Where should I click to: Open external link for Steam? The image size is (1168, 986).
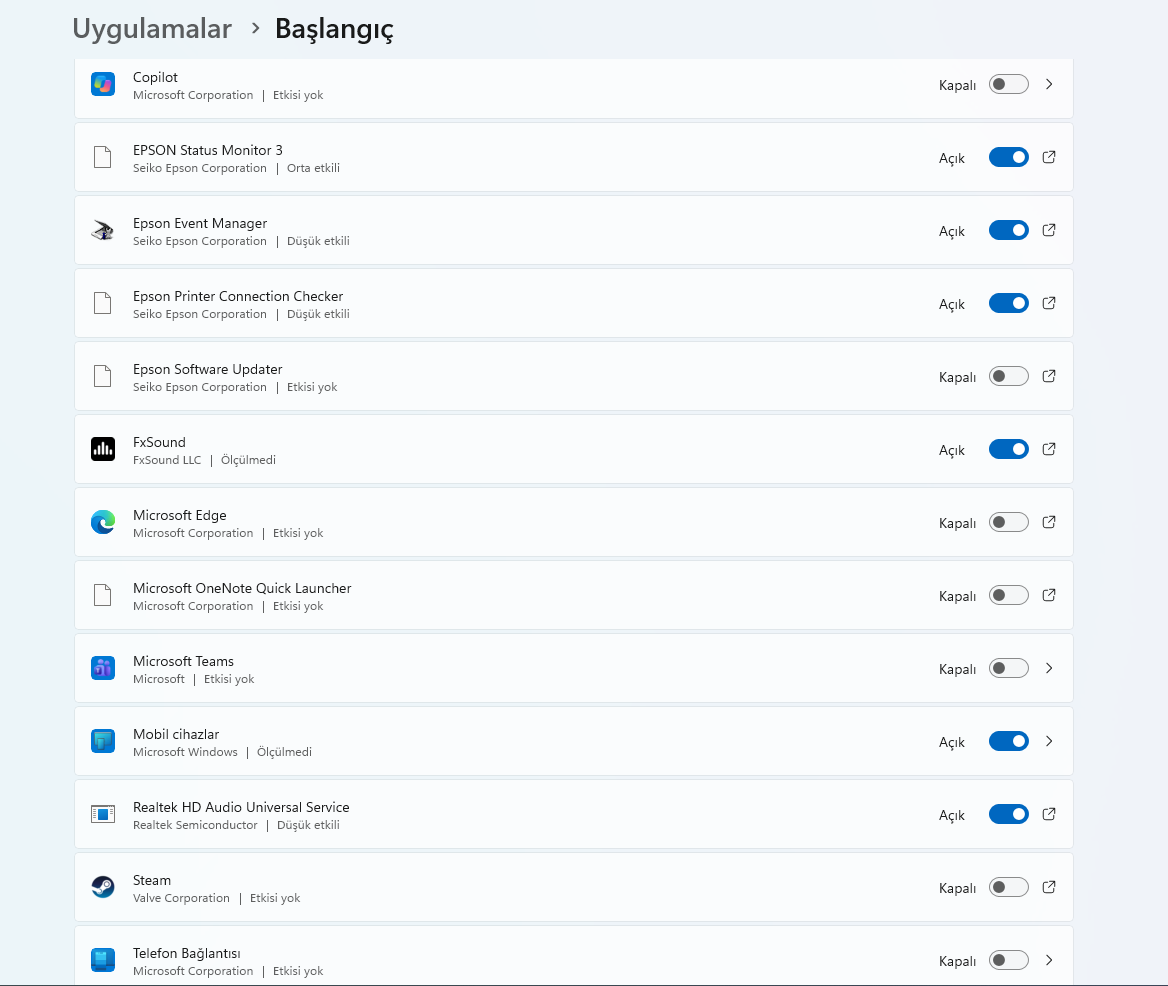click(1049, 887)
